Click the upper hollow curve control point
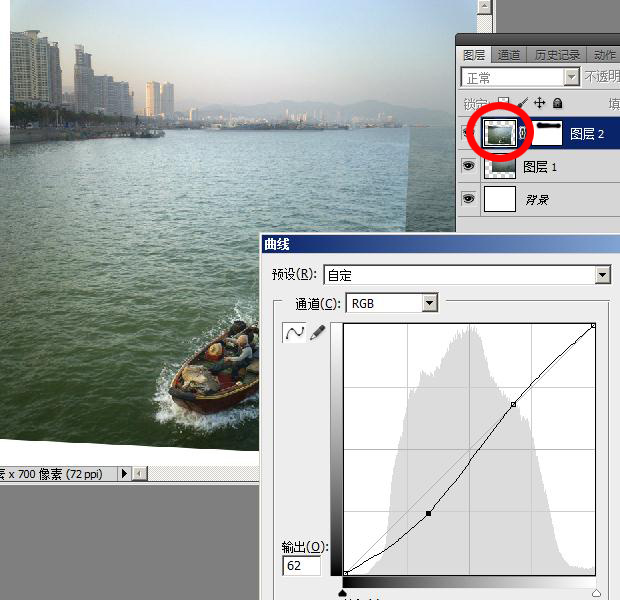Viewport: 620px width, 600px height. [513, 404]
